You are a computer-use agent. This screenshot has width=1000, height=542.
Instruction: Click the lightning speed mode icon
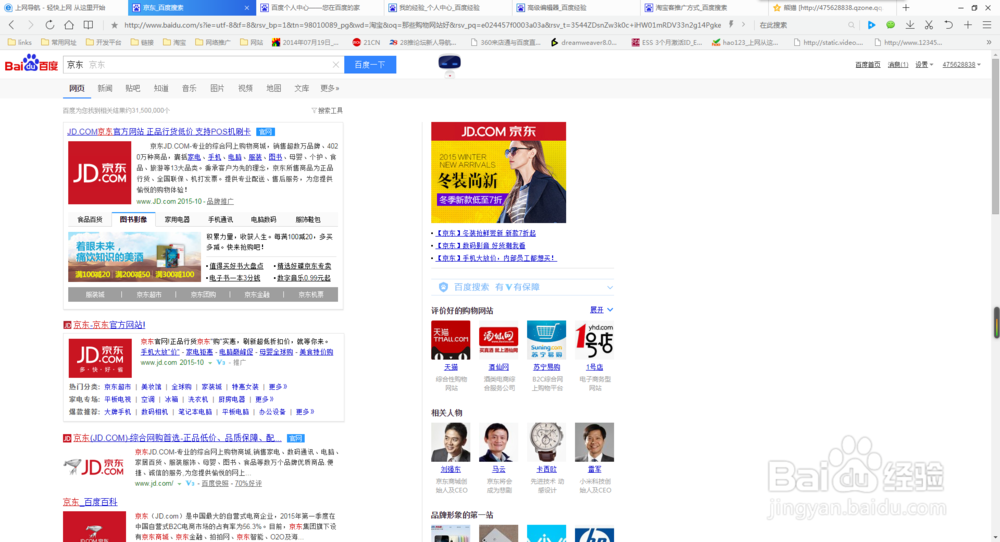[731, 25]
